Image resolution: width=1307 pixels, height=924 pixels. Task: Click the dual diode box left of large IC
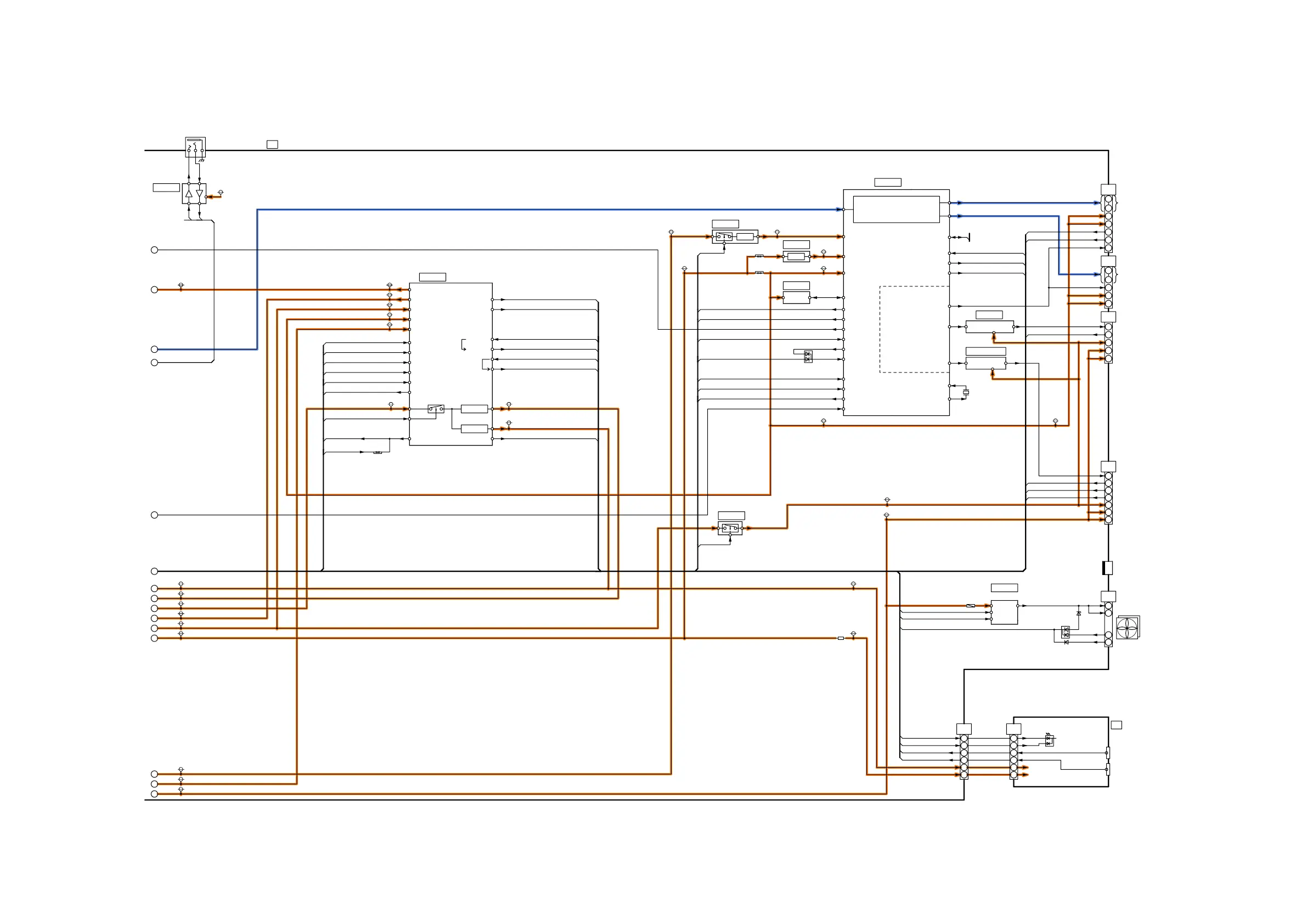click(808, 357)
